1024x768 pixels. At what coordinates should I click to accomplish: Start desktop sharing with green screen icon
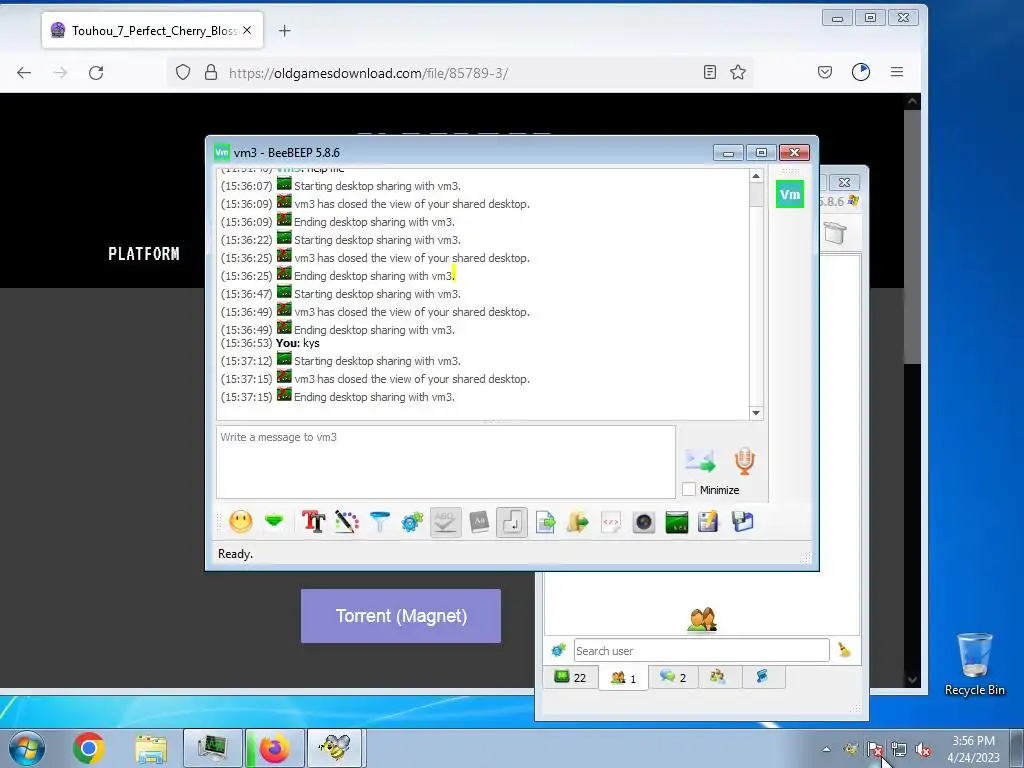tap(677, 522)
